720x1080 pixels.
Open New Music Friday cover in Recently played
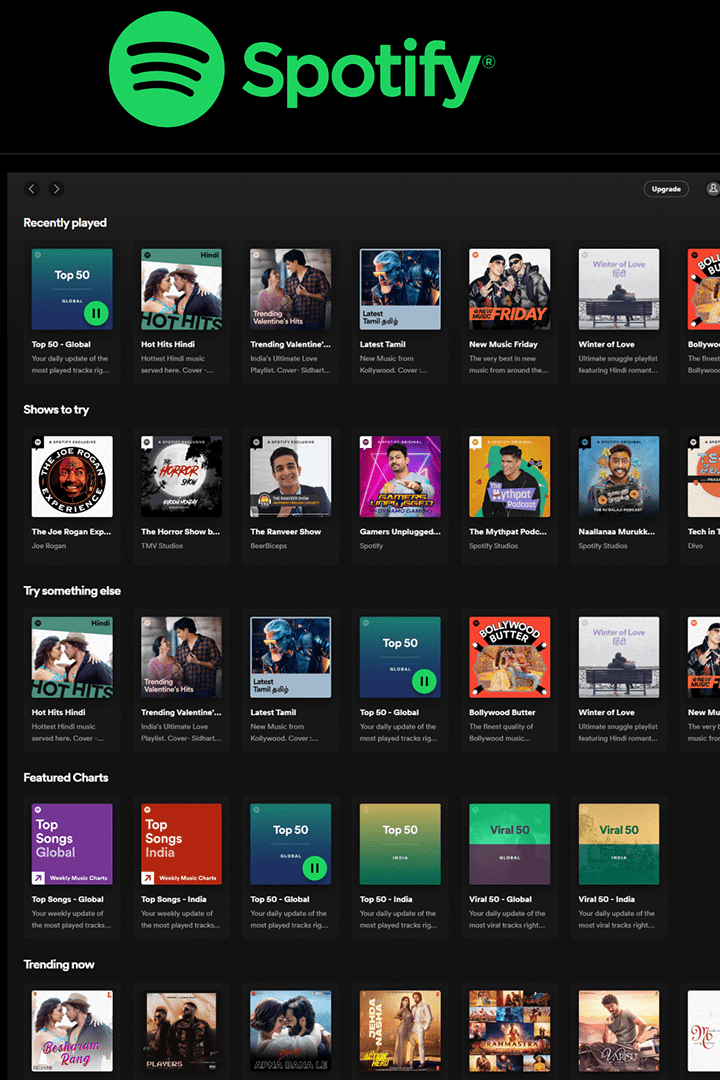coord(509,289)
